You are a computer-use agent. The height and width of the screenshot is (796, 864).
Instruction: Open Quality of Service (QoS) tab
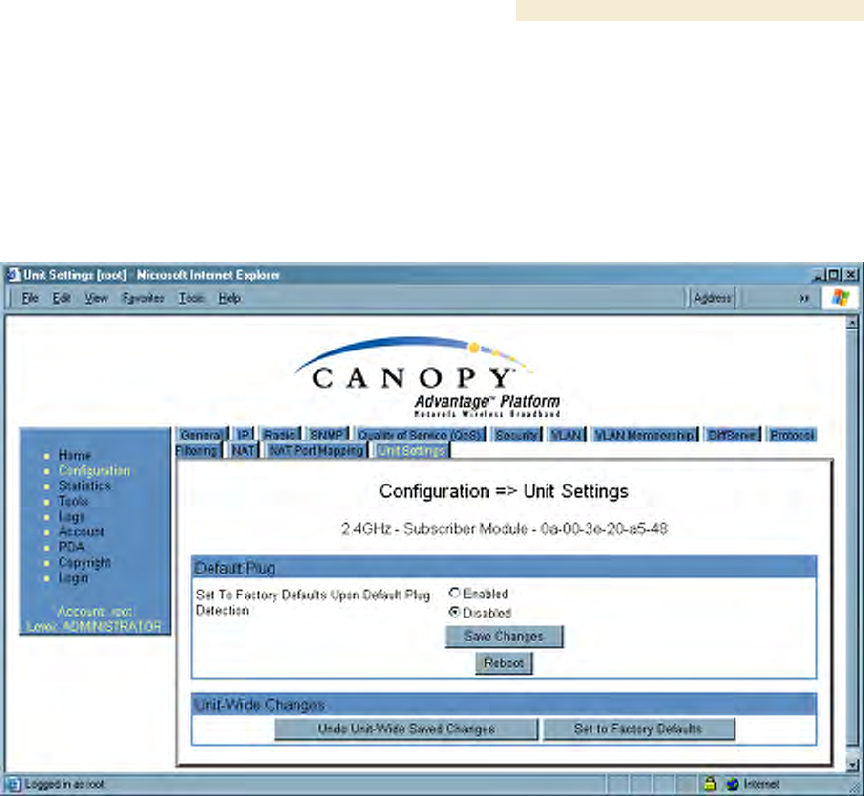420,435
